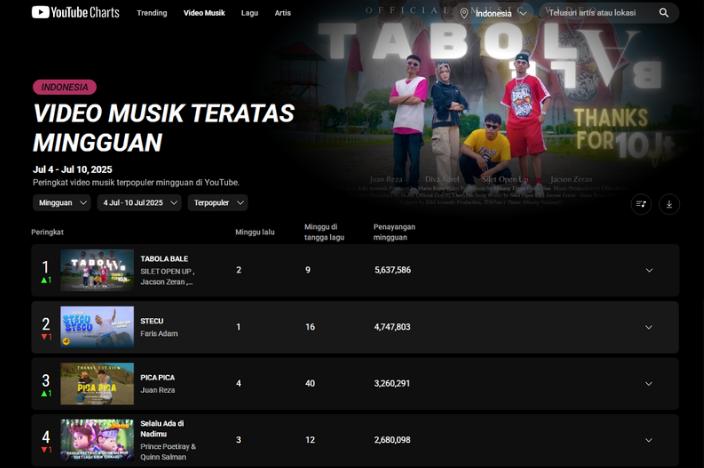This screenshot has width=704, height=468.
Task: Open artists SILET OPEN UP, Jacson Zeran
Action: pyautogui.click(x=167, y=277)
